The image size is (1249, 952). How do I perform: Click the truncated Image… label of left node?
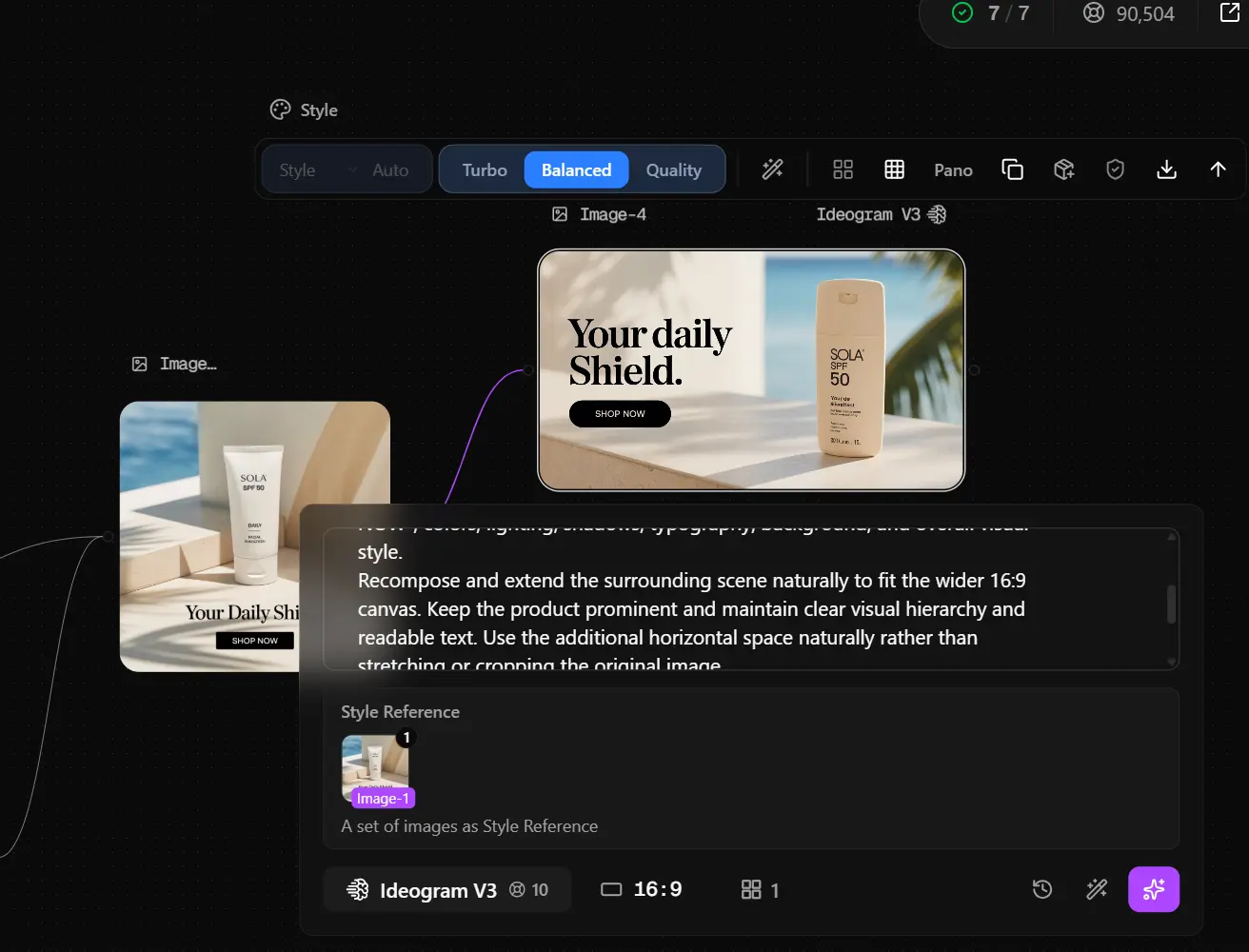188,364
